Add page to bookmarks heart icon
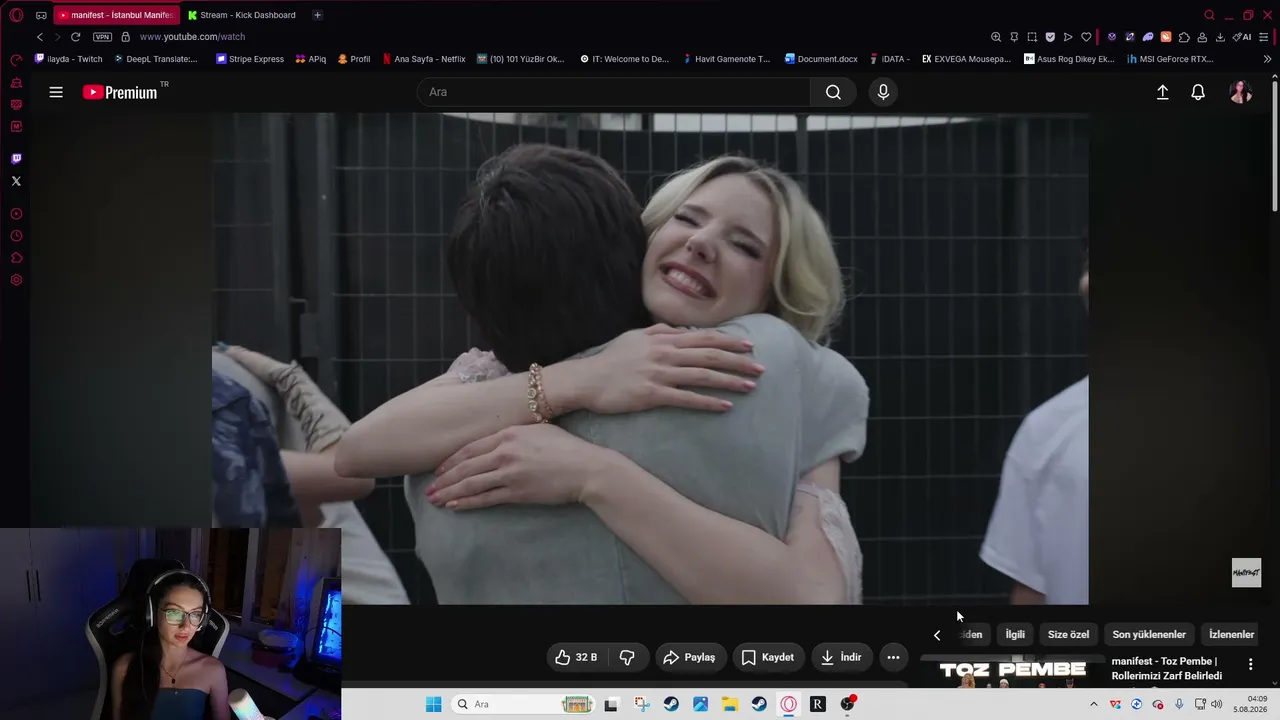Screen dimensions: 1280x720 pos(1086,37)
